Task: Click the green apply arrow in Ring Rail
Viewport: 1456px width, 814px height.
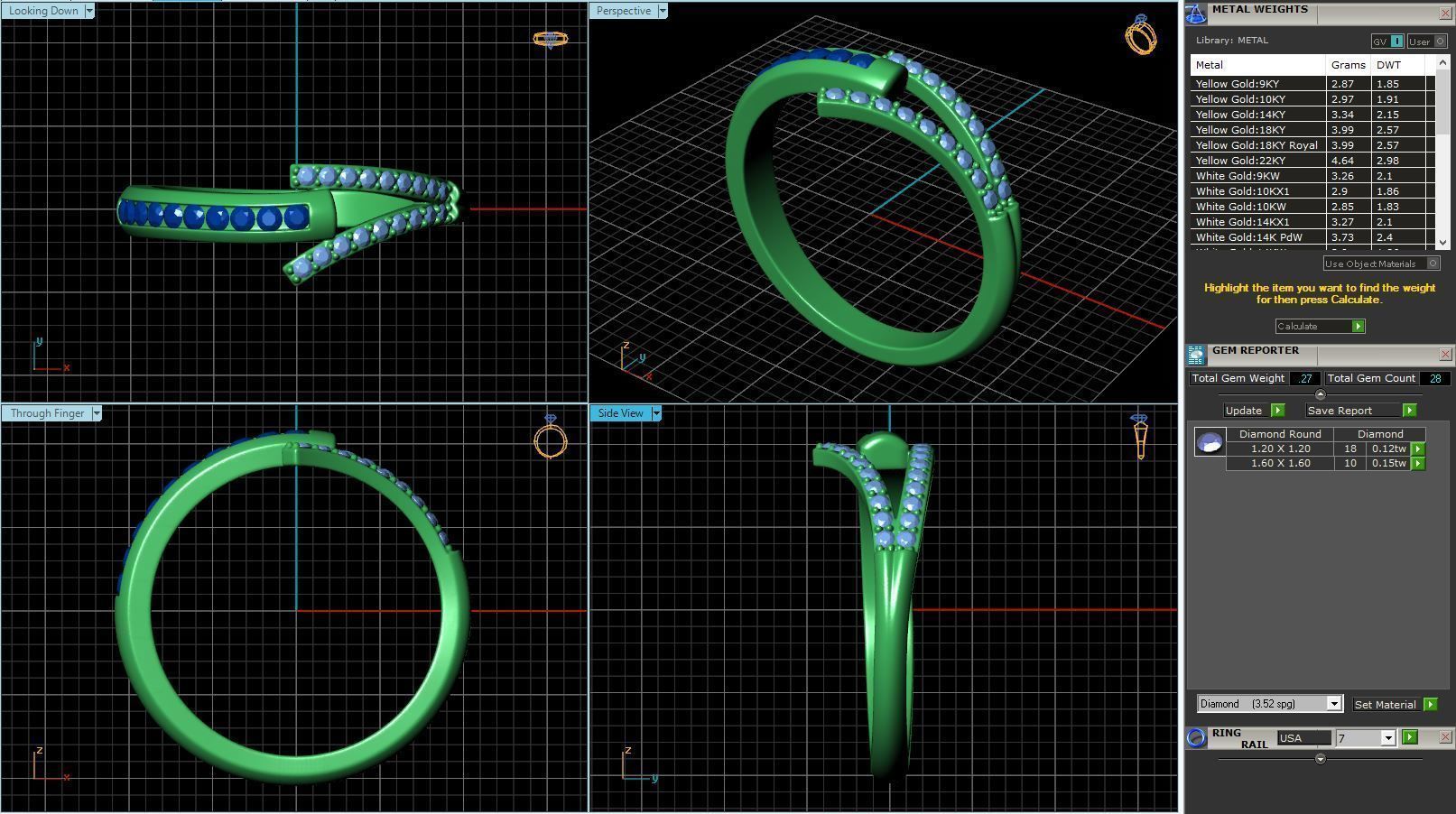Action: click(1410, 737)
